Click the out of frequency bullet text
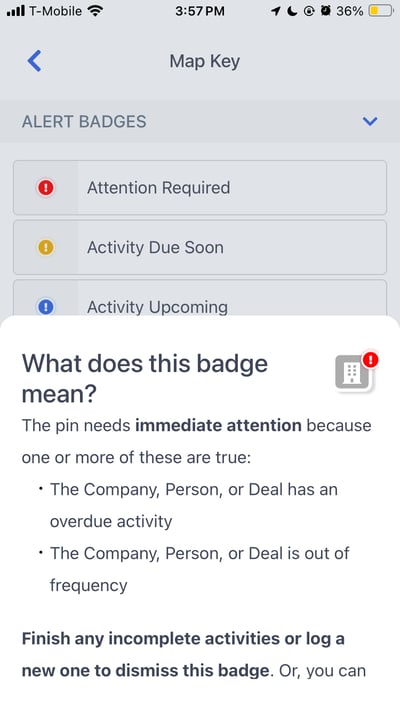This screenshot has height=711, width=400. pyautogui.click(x=200, y=569)
